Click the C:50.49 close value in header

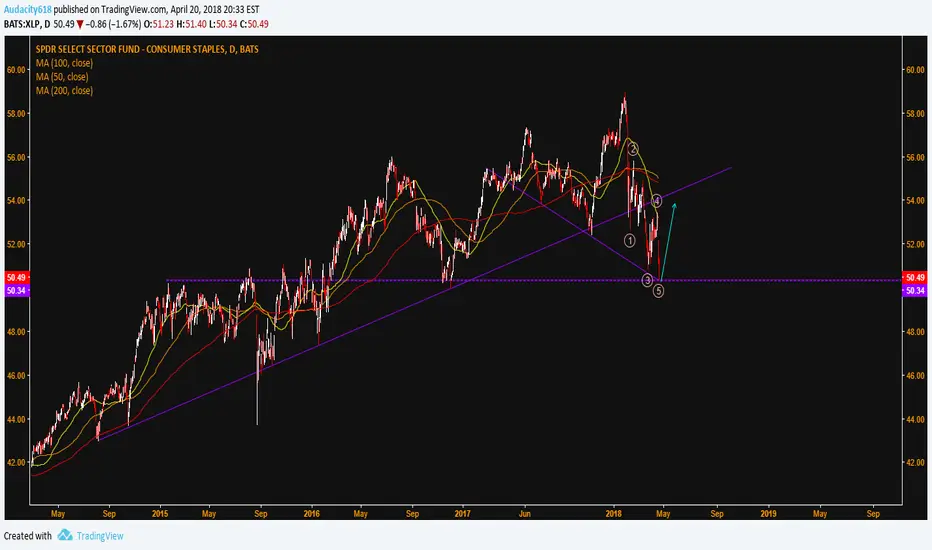pyautogui.click(x=254, y=24)
